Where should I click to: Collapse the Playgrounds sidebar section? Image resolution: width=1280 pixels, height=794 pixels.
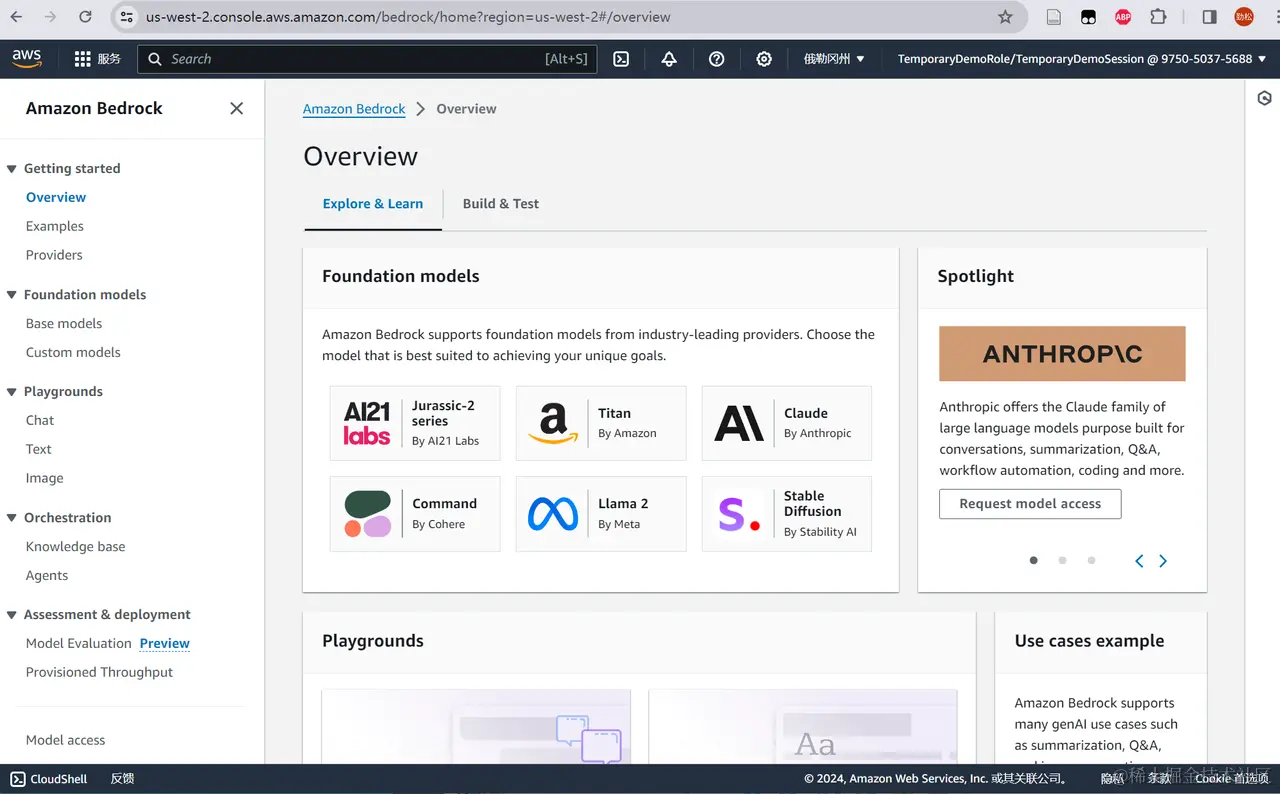12,392
